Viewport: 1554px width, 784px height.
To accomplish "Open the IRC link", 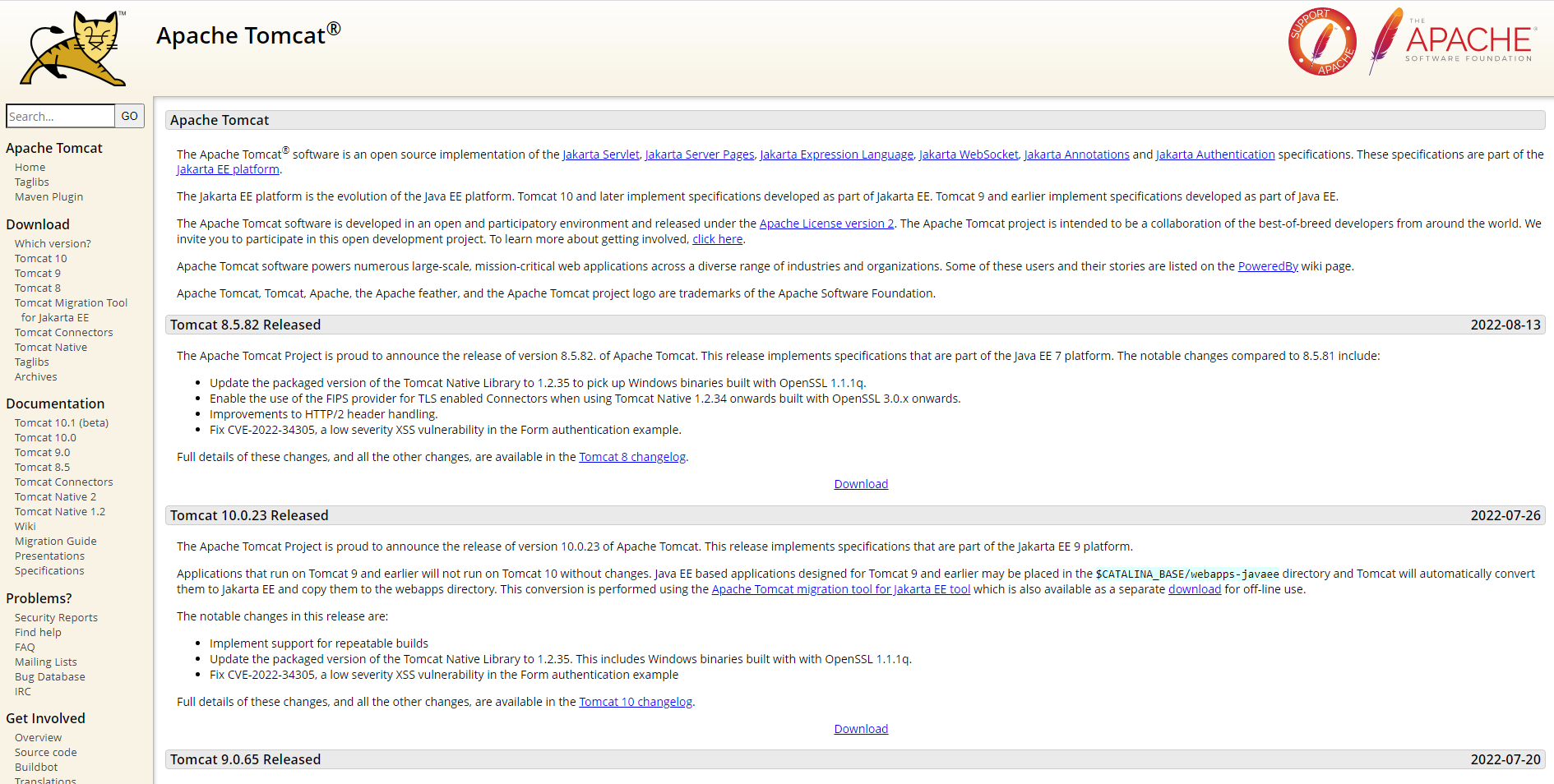I will 23,691.
